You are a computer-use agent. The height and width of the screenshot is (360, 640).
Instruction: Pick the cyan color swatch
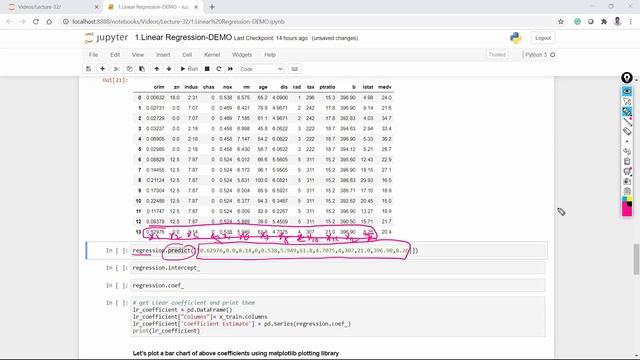(624, 199)
